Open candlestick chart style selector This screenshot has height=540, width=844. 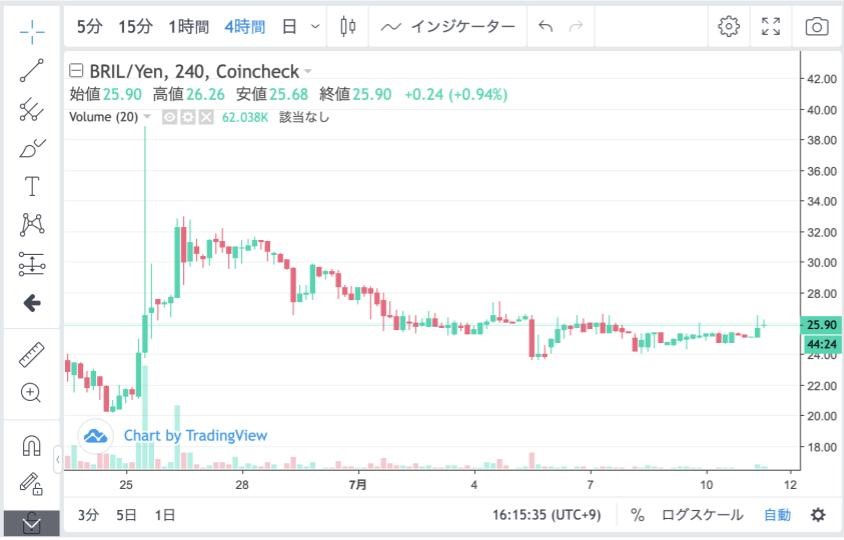347,27
